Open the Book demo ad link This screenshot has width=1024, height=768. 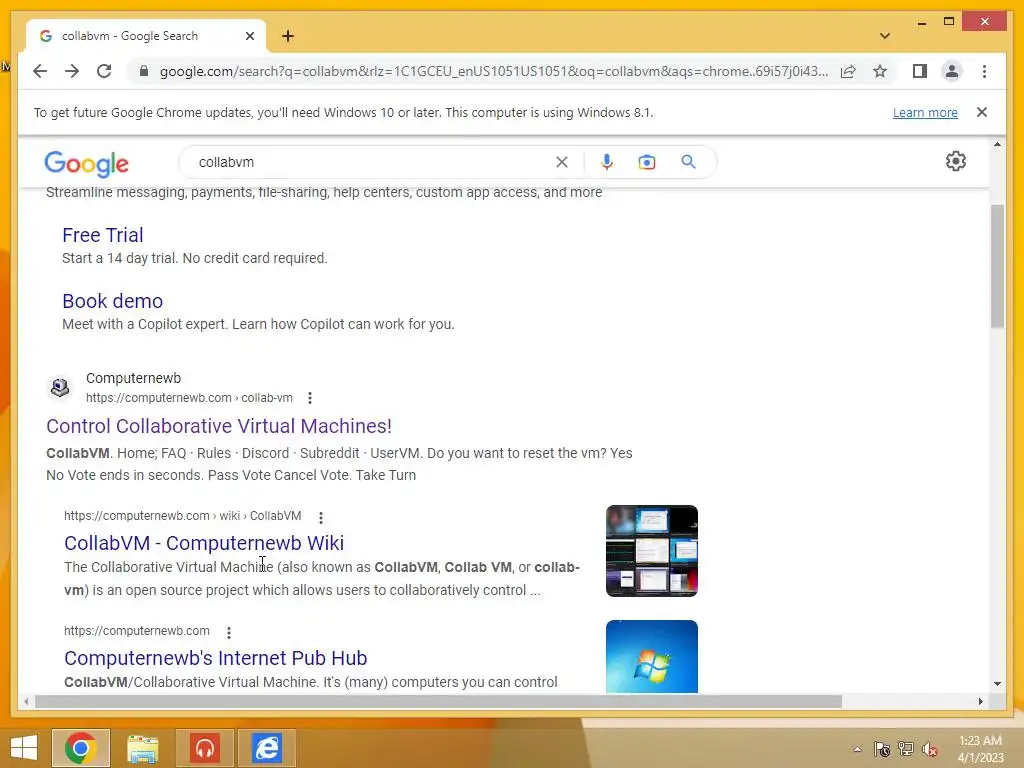click(x=112, y=301)
